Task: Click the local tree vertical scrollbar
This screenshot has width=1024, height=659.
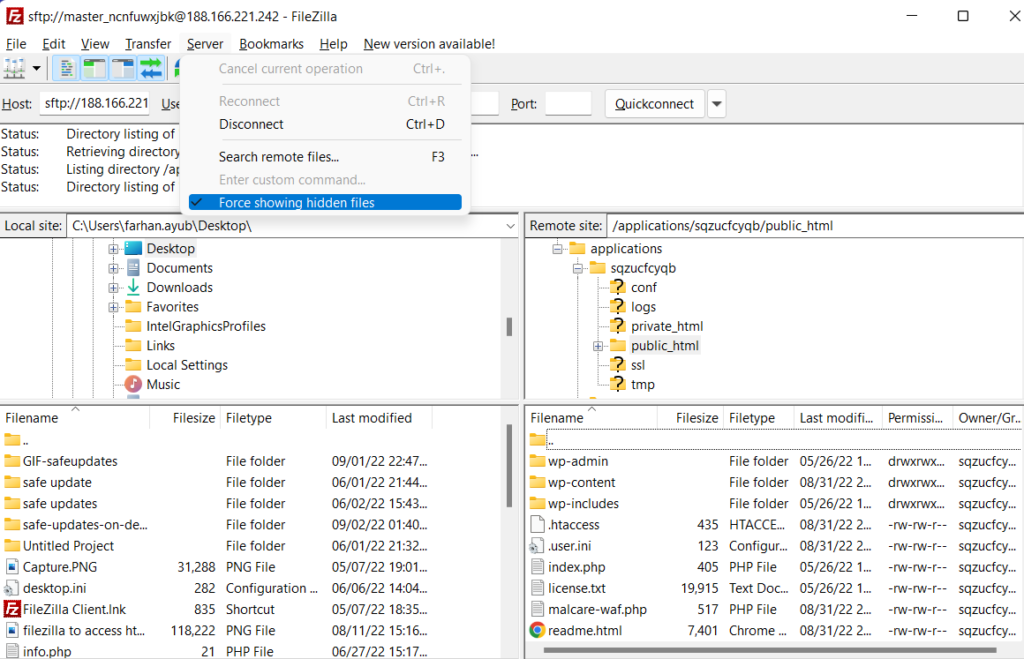Action: click(x=510, y=327)
